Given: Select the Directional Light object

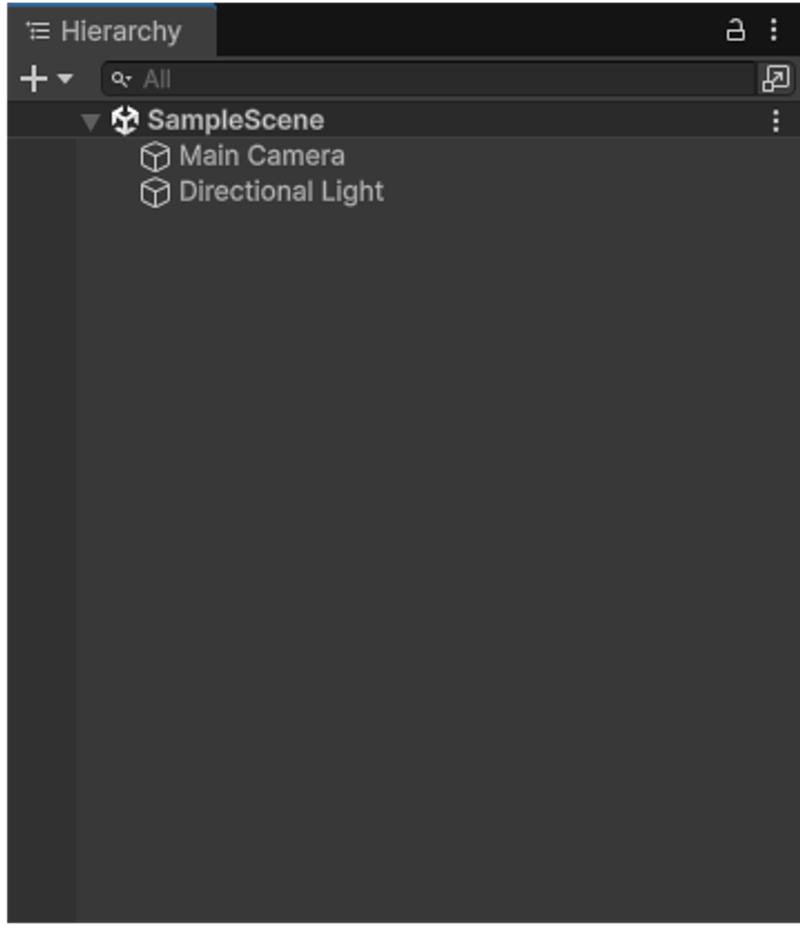Looking at the screenshot, I should click(x=281, y=193).
